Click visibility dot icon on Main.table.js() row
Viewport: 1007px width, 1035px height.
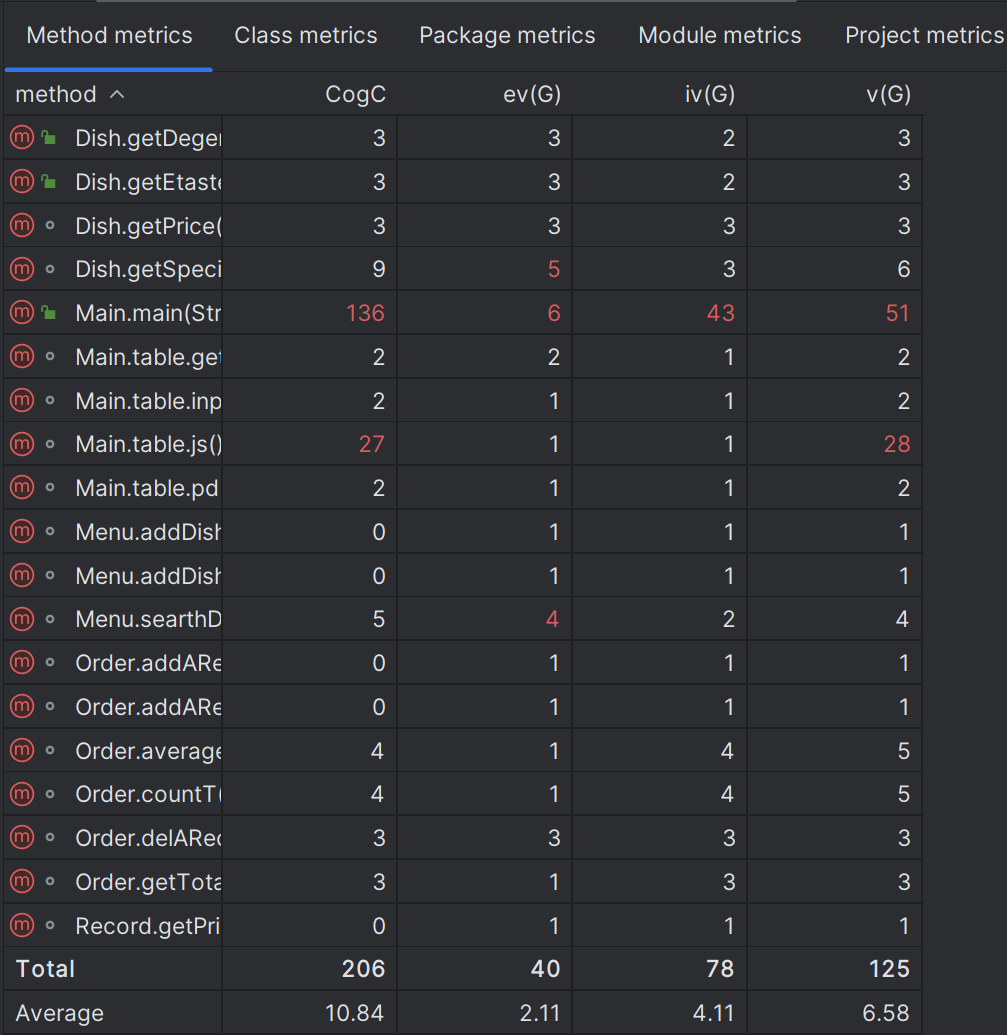(50, 444)
